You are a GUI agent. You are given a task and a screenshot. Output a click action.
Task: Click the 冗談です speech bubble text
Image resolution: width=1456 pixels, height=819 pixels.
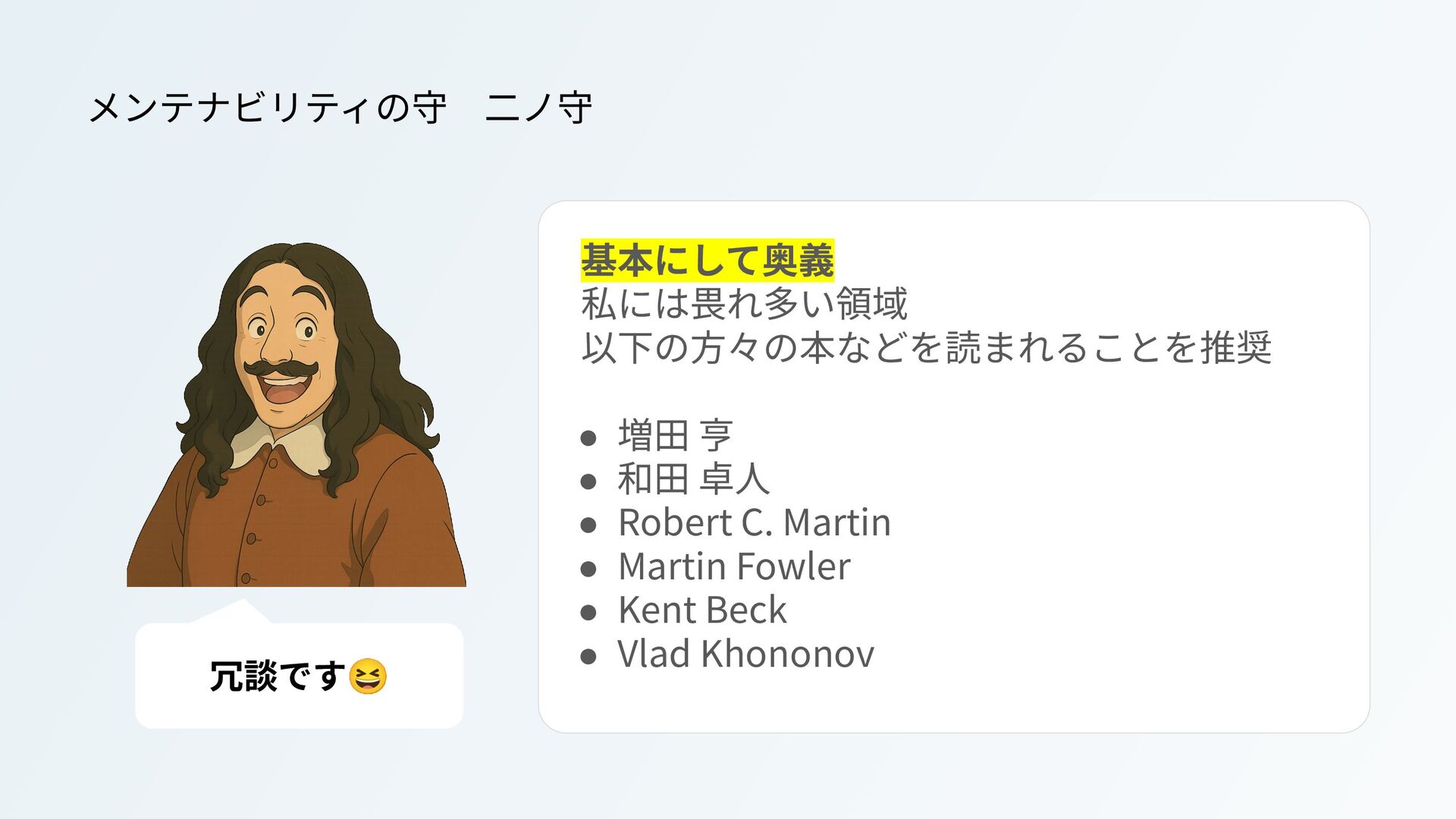[278, 676]
